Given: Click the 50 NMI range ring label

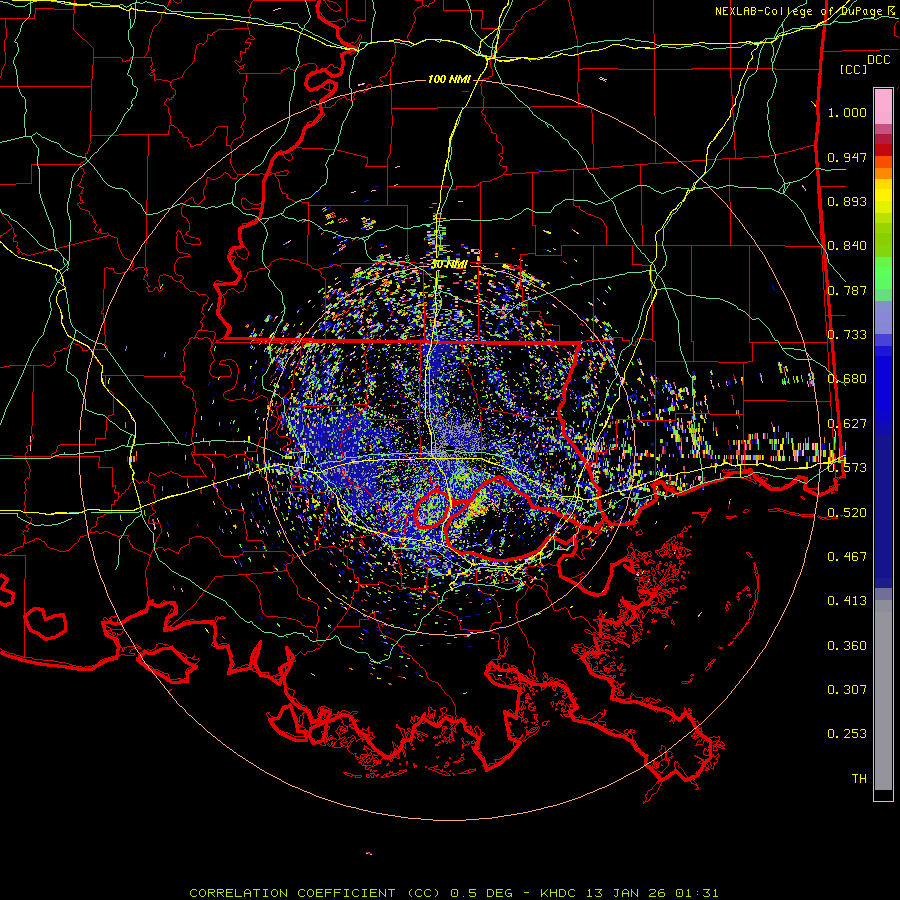Looking at the screenshot, I should 449,265.
